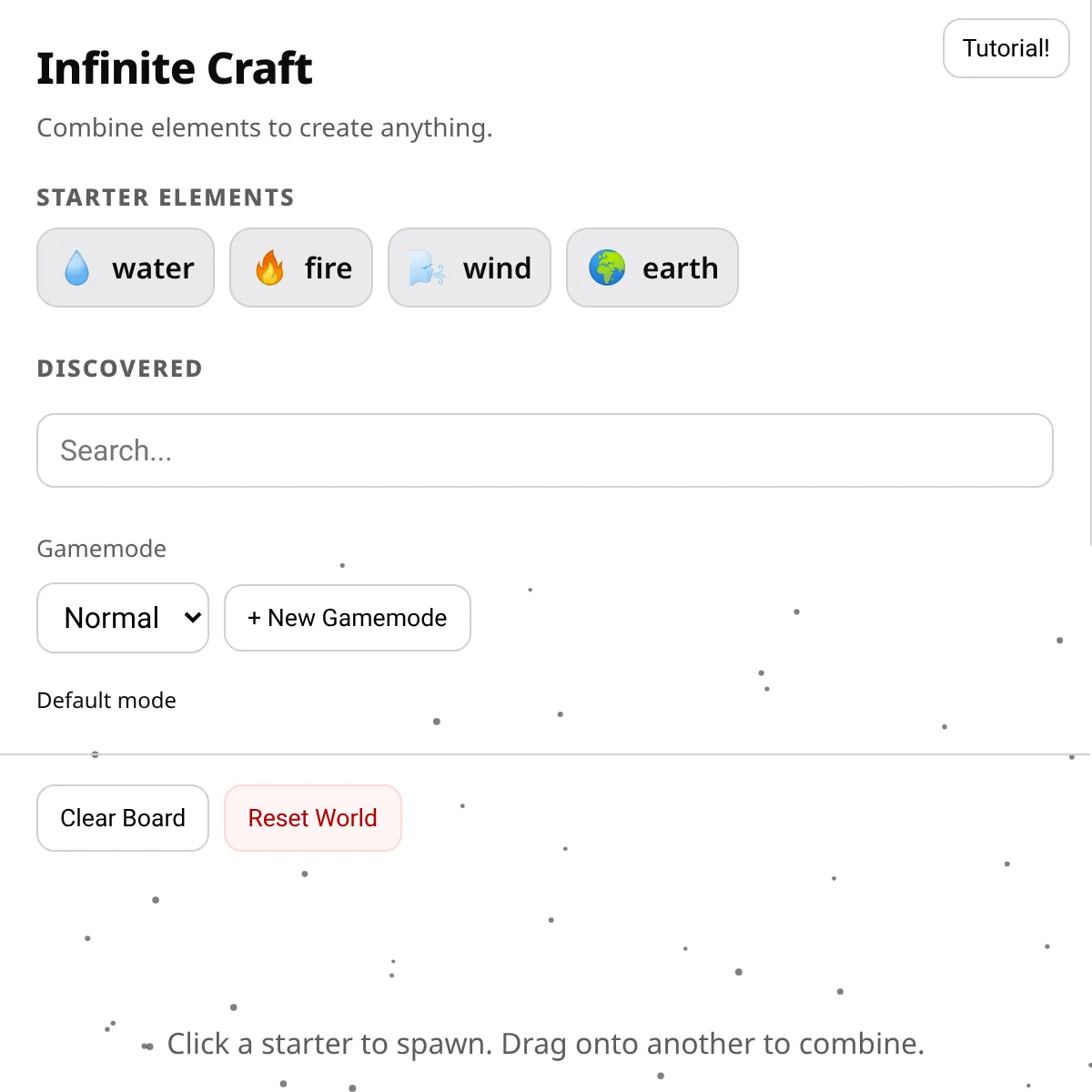1092x1092 pixels.
Task: Reset the world
Action: coord(312,818)
